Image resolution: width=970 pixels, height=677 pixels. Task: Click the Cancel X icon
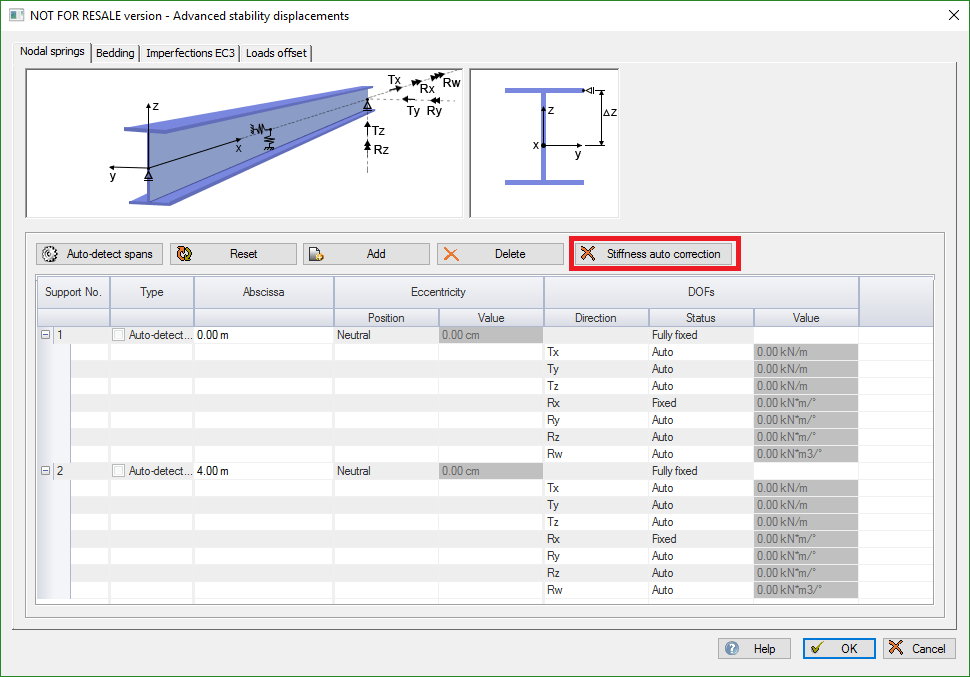[x=896, y=648]
